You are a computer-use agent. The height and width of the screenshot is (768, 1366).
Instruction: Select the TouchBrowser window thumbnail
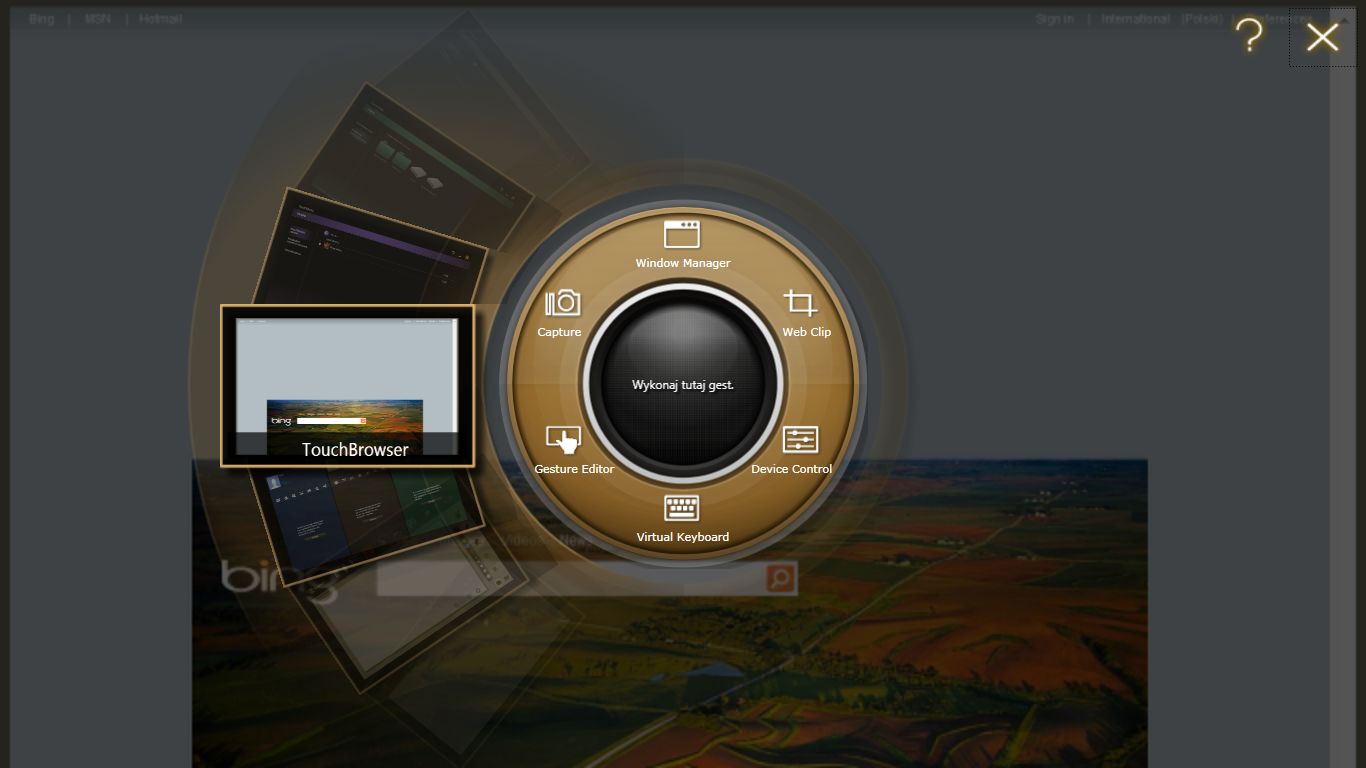click(347, 386)
